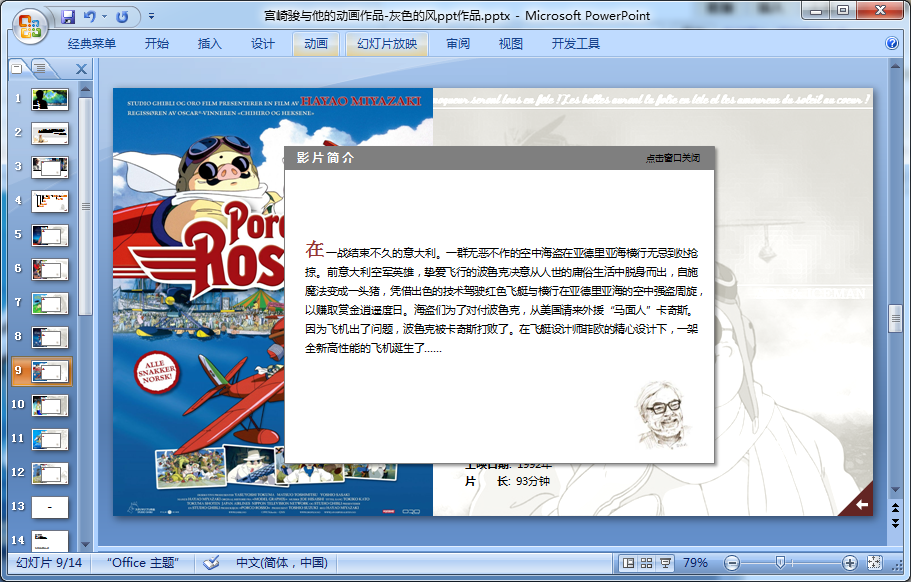
Task: Open the 经典菜单 tab
Action: point(92,44)
